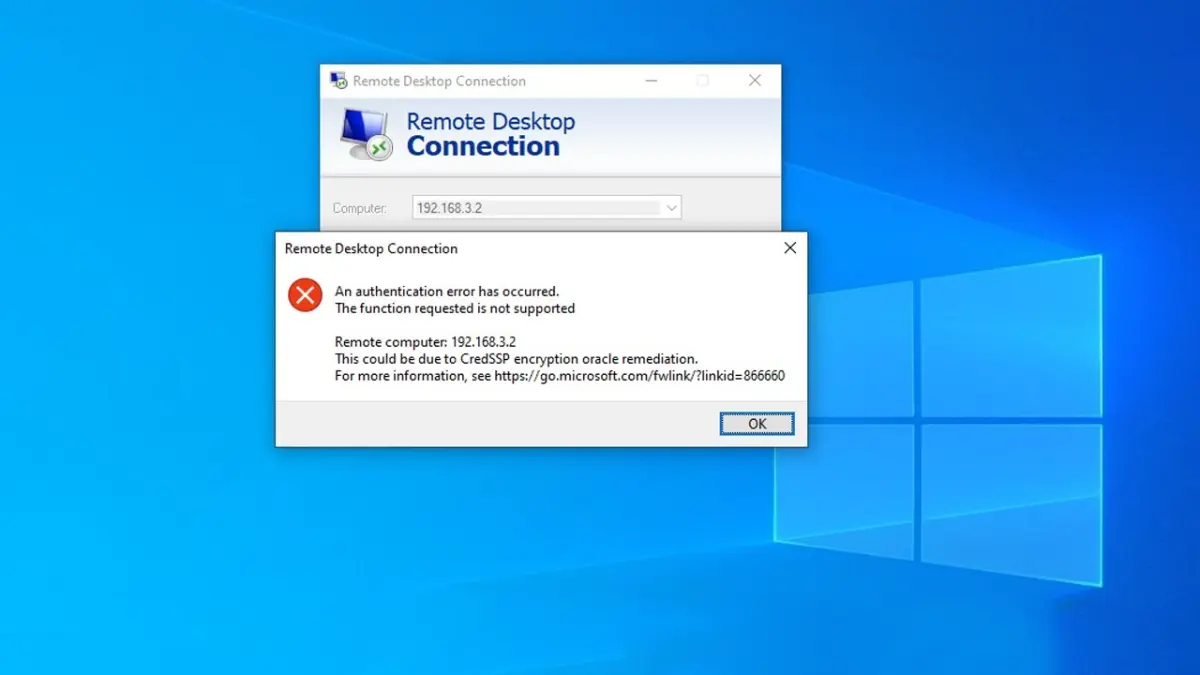Click the error dialog's title bar text

371,248
